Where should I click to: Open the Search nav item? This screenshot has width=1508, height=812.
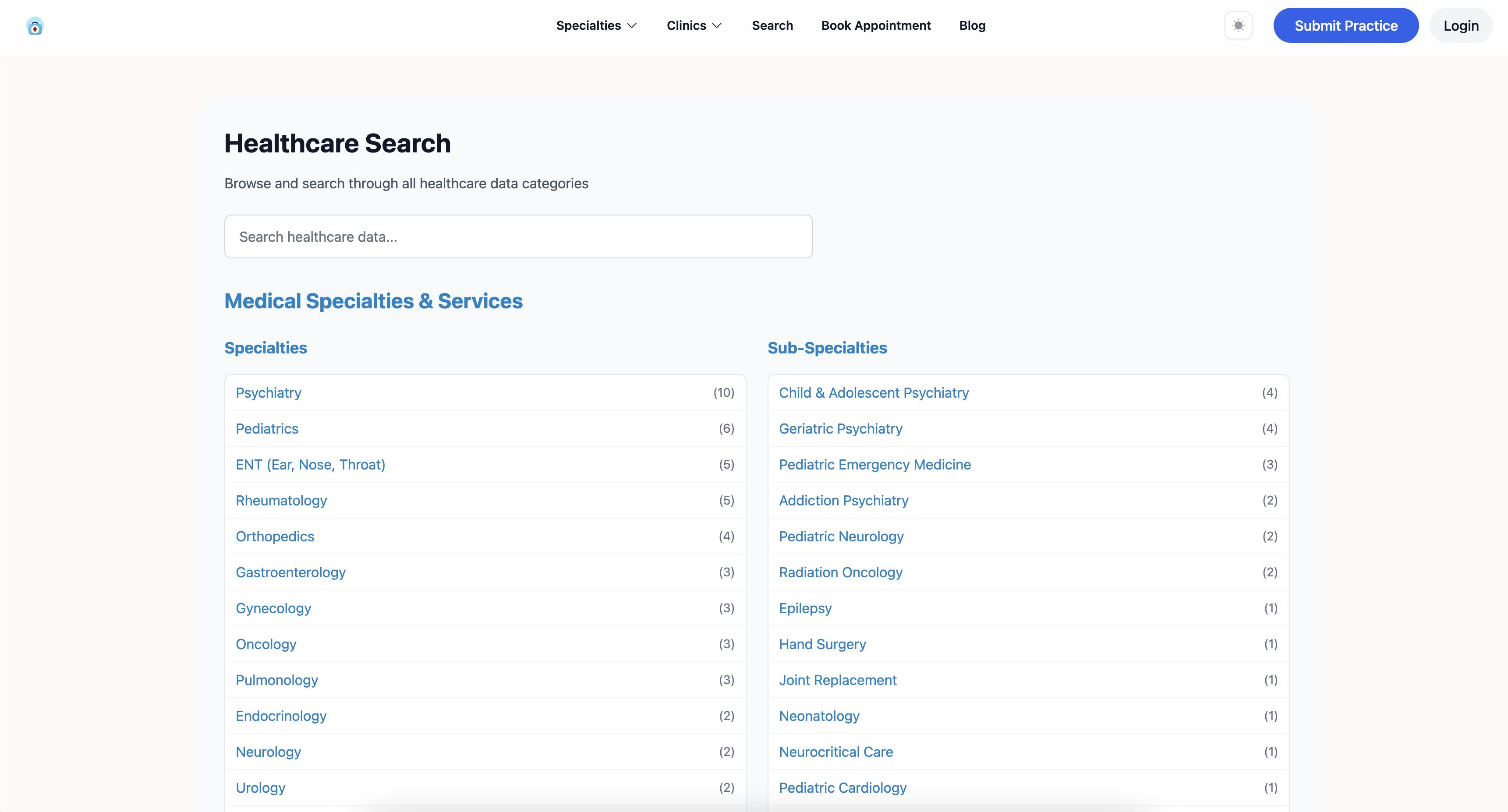(x=772, y=26)
